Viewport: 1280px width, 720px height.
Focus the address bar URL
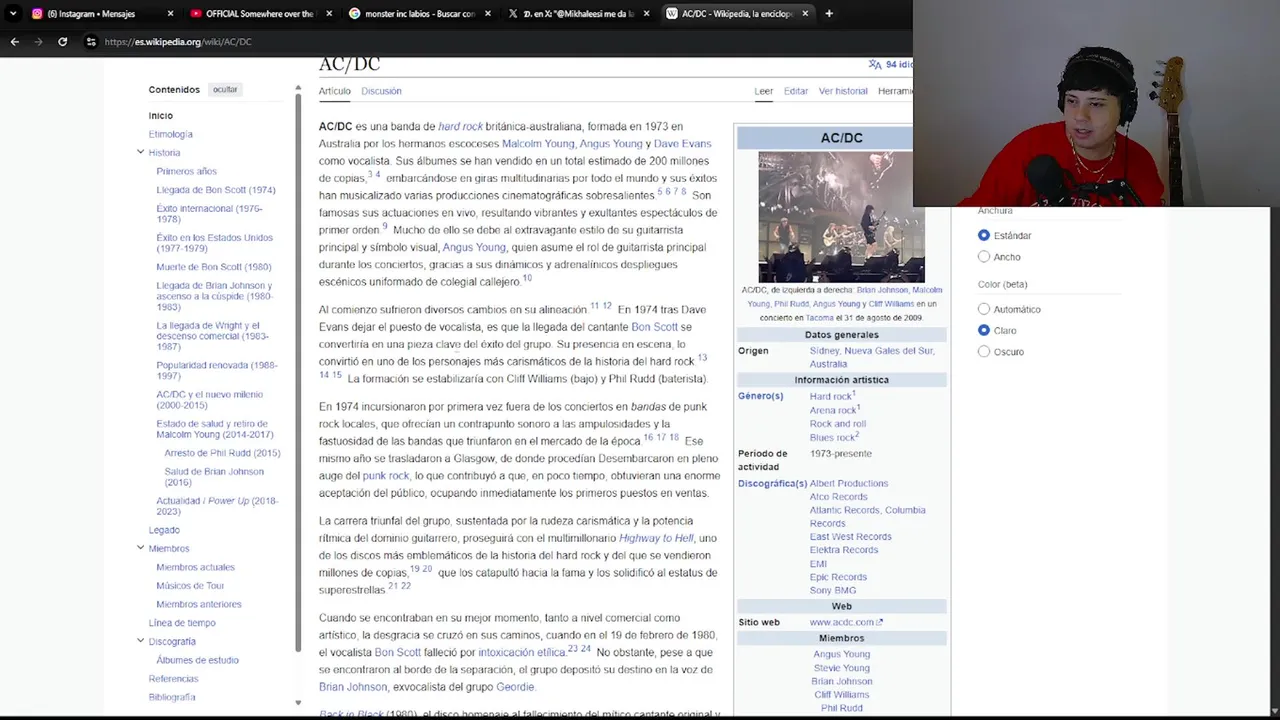[x=178, y=42]
